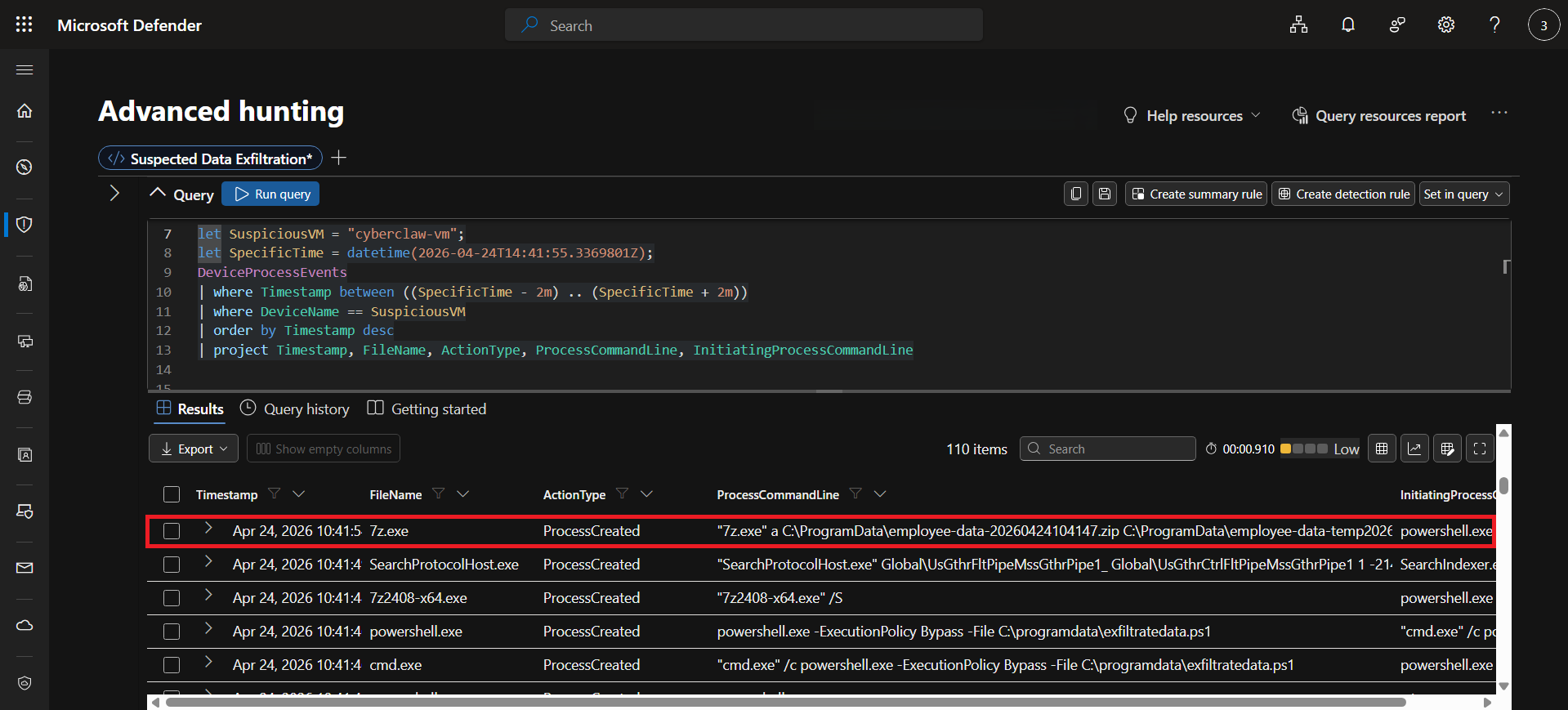Open the organization tree icon in header
This screenshot has width=1568, height=710.
tap(1298, 25)
